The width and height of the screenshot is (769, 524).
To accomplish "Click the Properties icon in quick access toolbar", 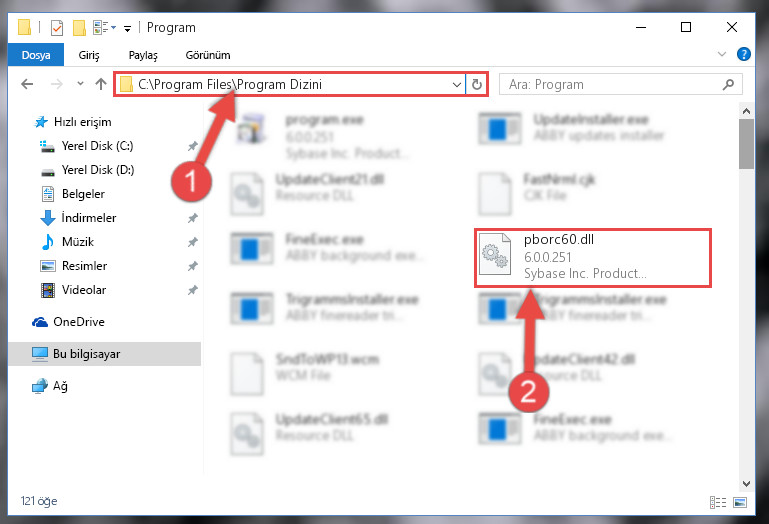I will 57,27.
